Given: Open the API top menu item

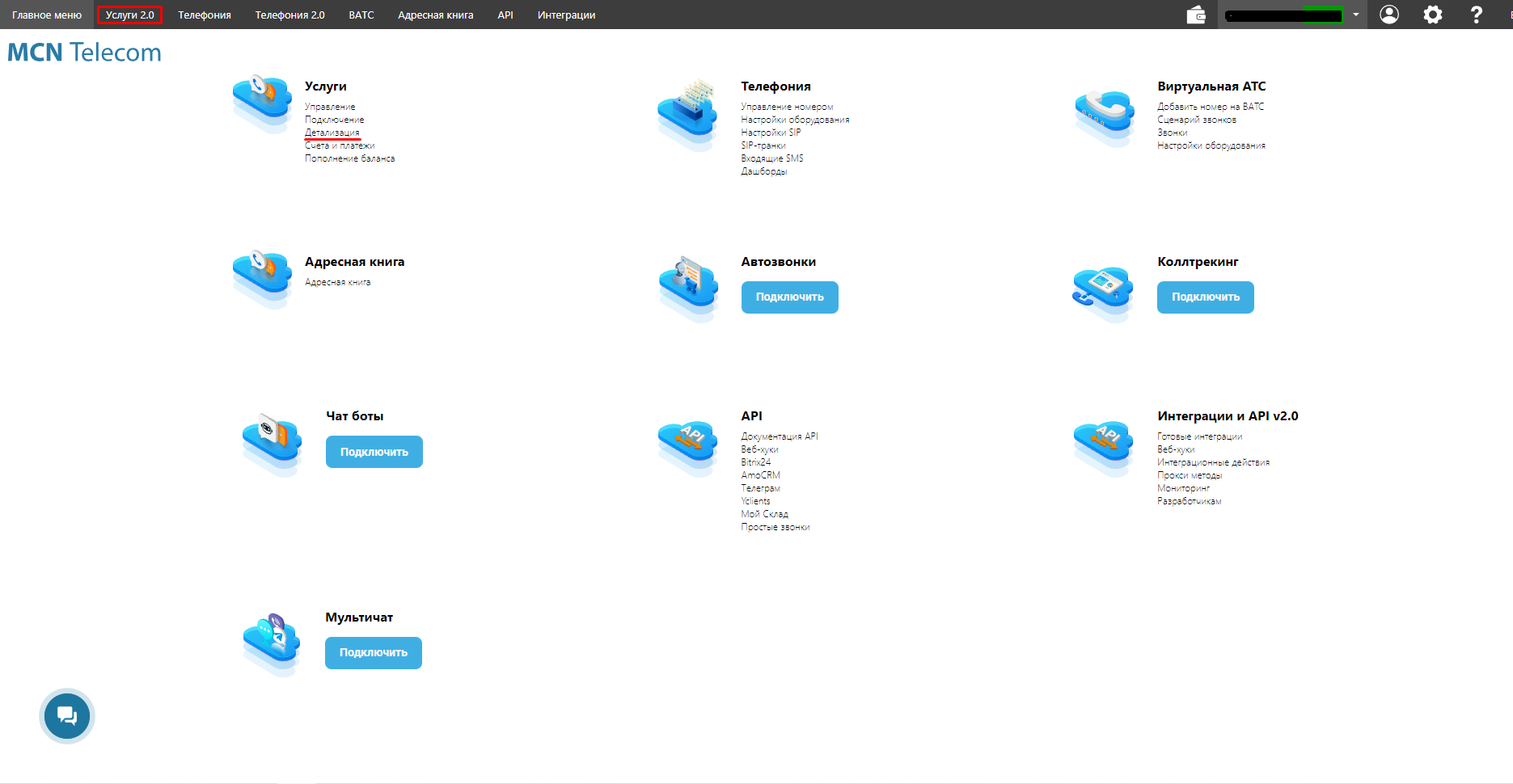Looking at the screenshot, I should tap(505, 15).
